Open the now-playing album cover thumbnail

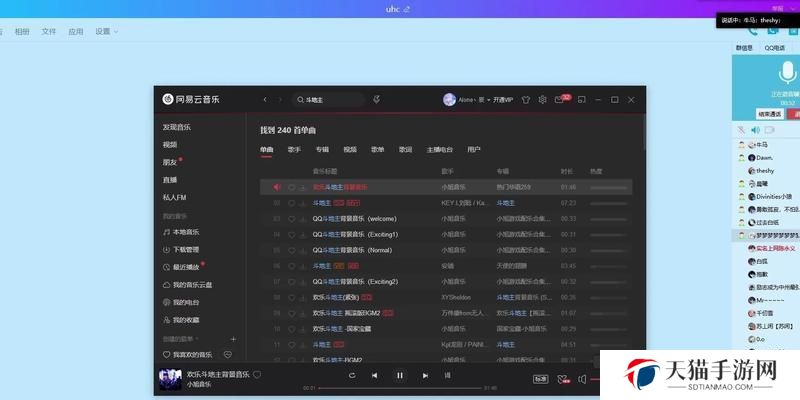coord(170,380)
